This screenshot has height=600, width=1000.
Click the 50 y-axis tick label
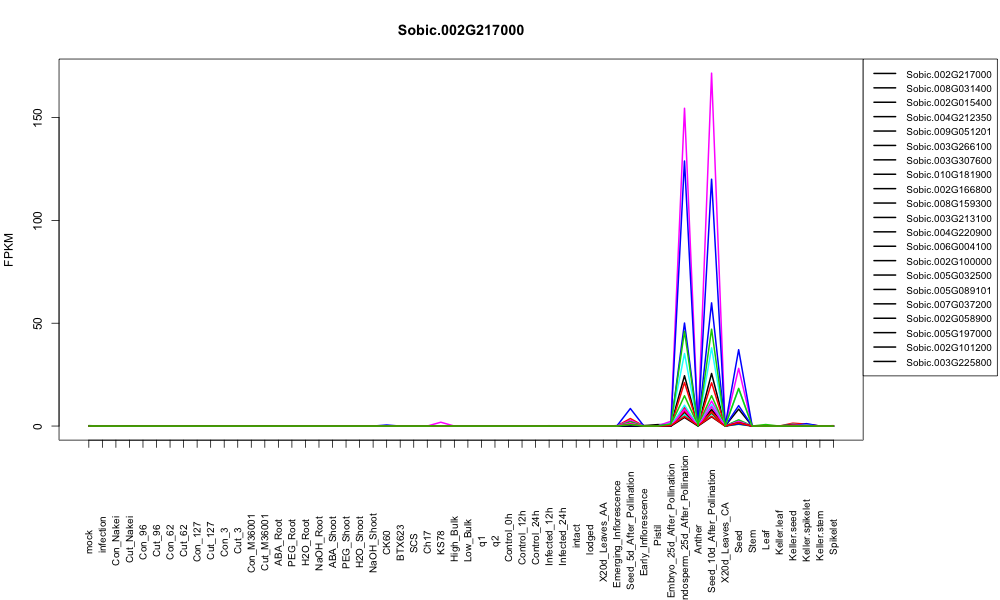pyautogui.click(x=38, y=323)
